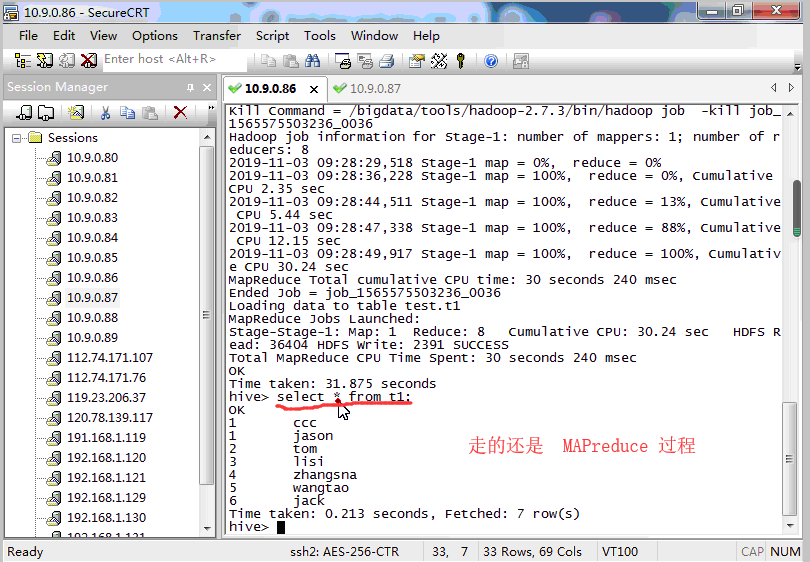Image resolution: width=810 pixels, height=562 pixels.
Task: Select session 10.9.0.80 in Sessions tree
Action: 92,158
